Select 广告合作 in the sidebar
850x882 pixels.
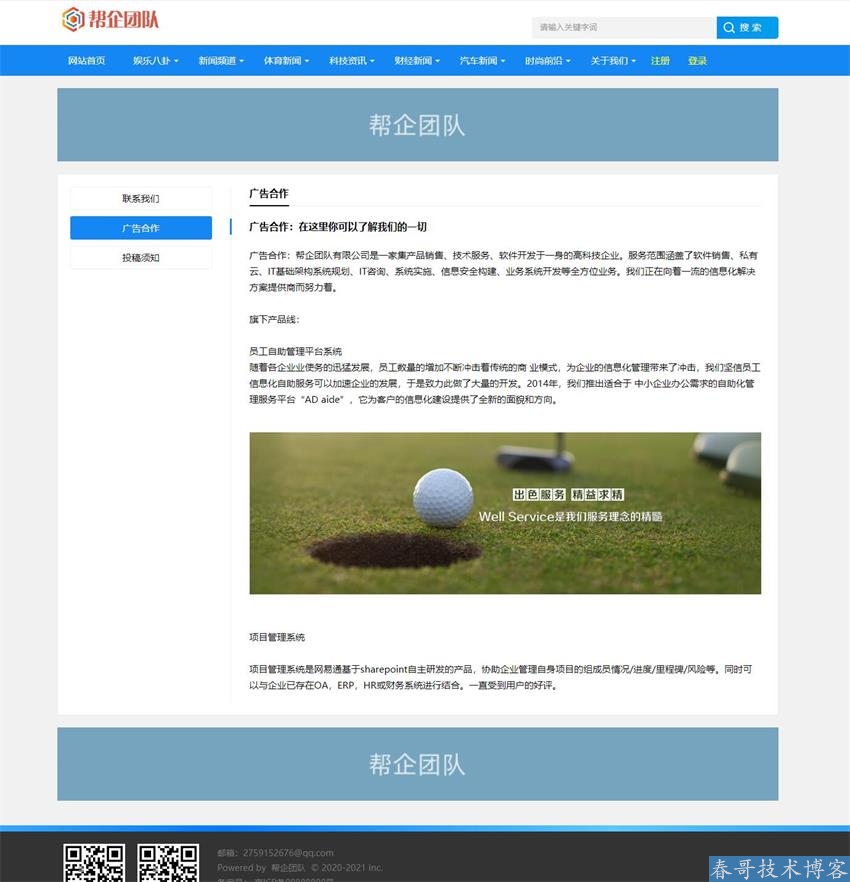point(141,228)
